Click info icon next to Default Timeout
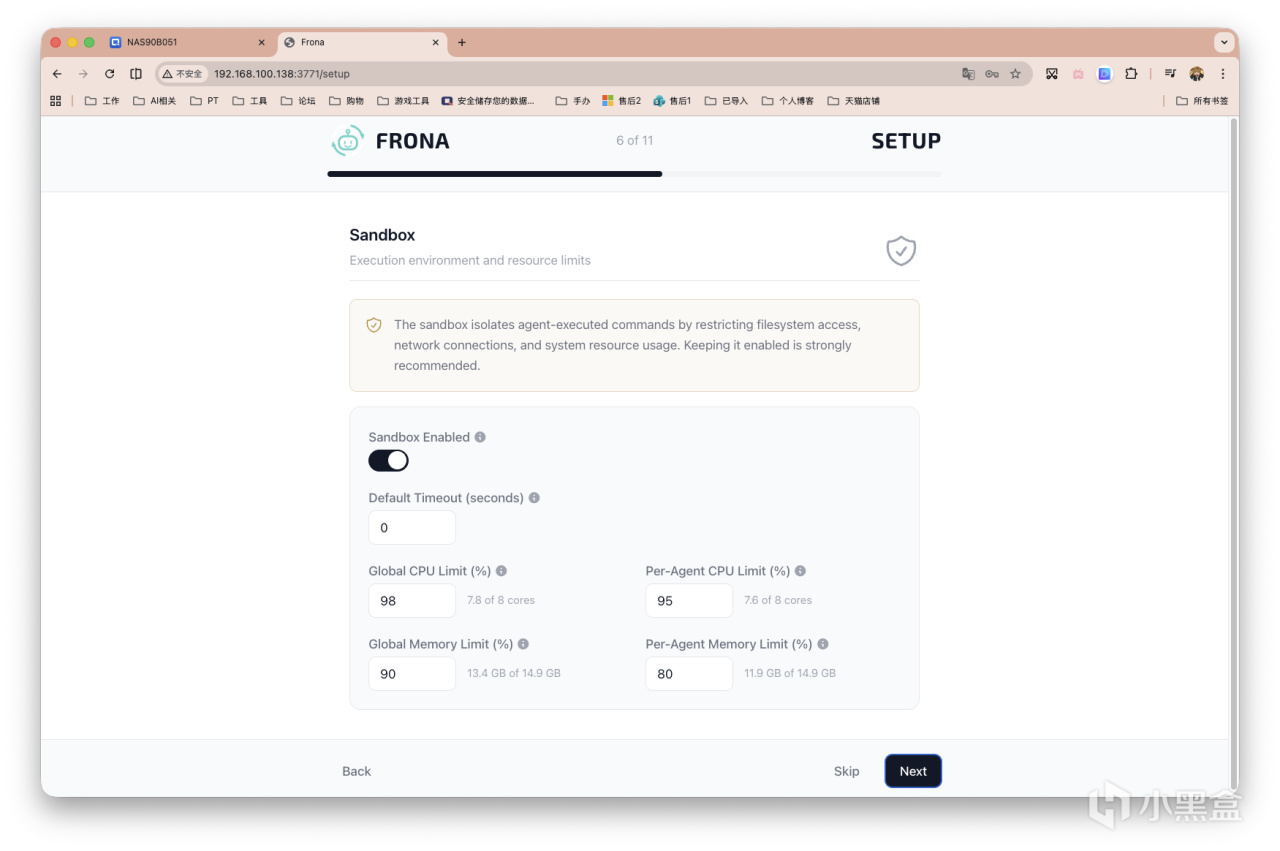1280x851 pixels. click(x=534, y=497)
